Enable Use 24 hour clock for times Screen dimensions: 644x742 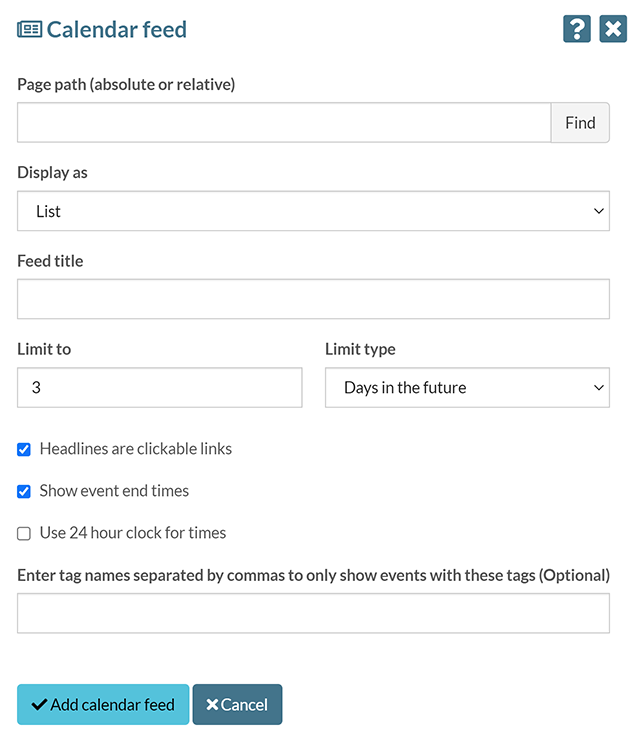(24, 534)
